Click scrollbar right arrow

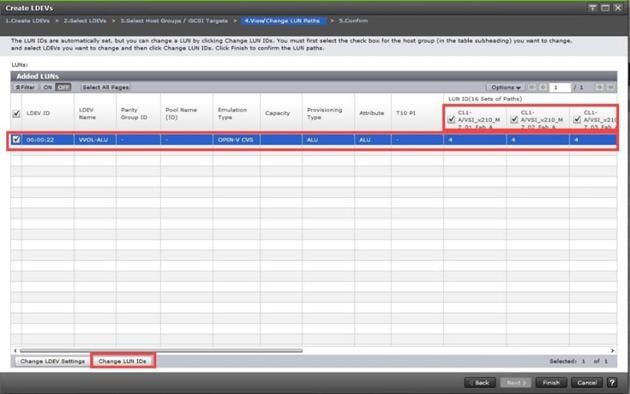[x=612, y=351]
